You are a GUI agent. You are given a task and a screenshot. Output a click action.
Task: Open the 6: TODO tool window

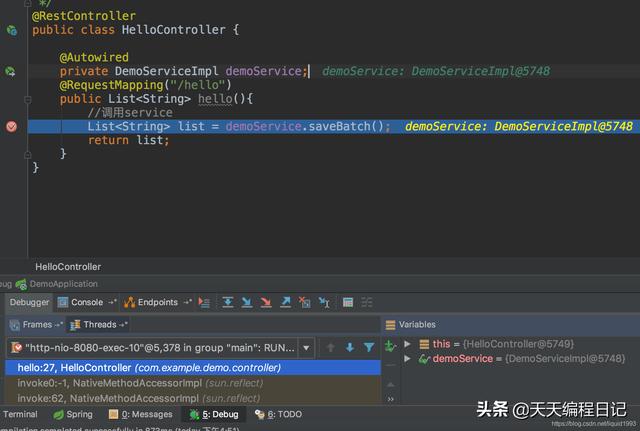(279, 414)
